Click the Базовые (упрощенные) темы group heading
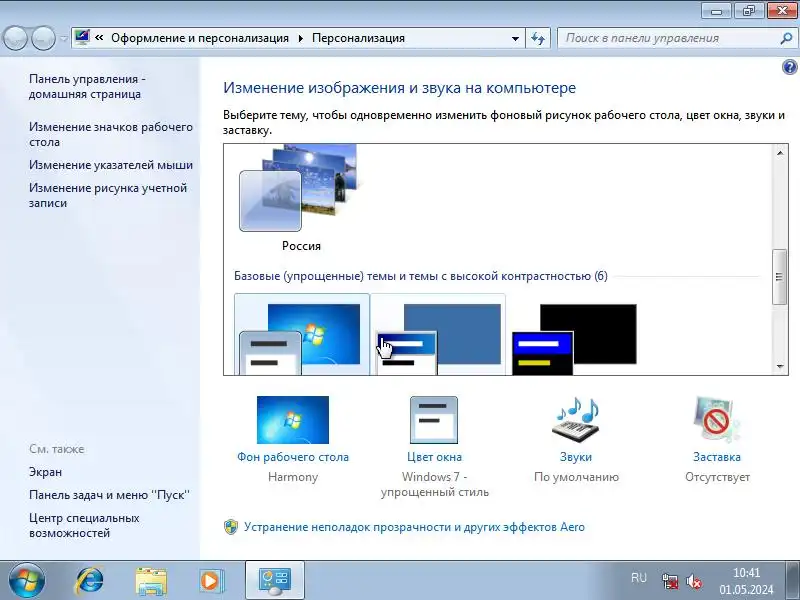 point(420,276)
